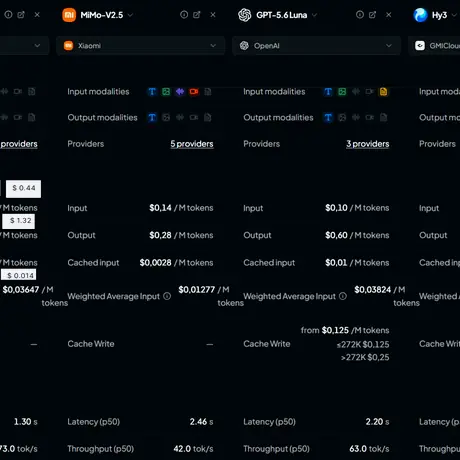Image resolution: width=460 pixels, height=460 pixels.
Task: Remove MiMo-V2.5 column with X icon
Action: 213,15
